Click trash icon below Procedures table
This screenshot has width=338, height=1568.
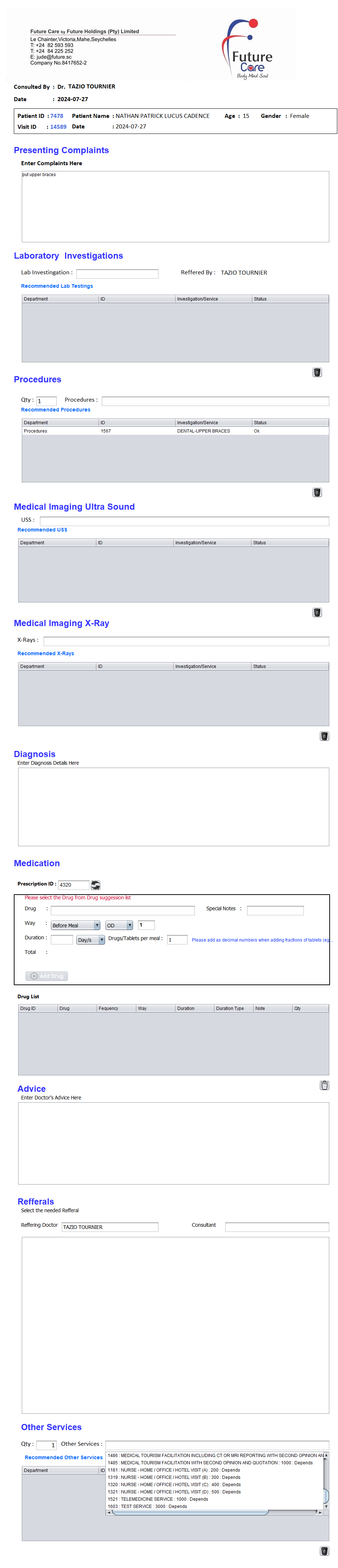[x=317, y=493]
